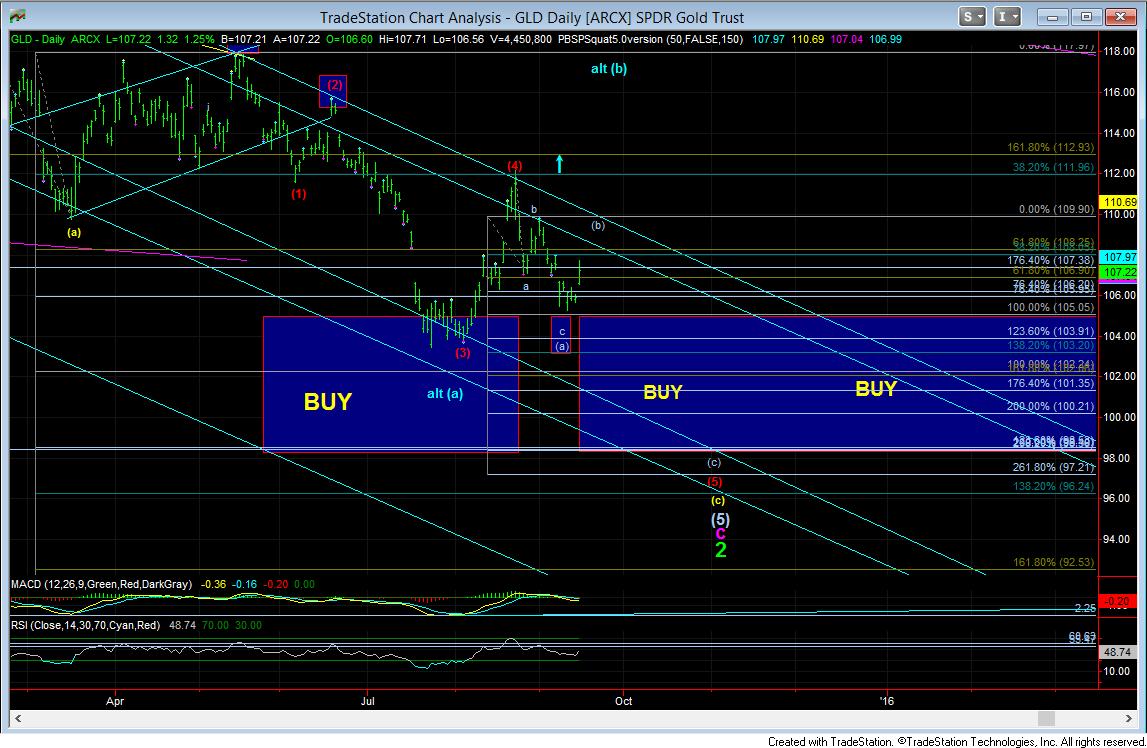The height and width of the screenshot is (748, 1147).
Task: Select the large white (5) label
Action: [x=721, y=519]
